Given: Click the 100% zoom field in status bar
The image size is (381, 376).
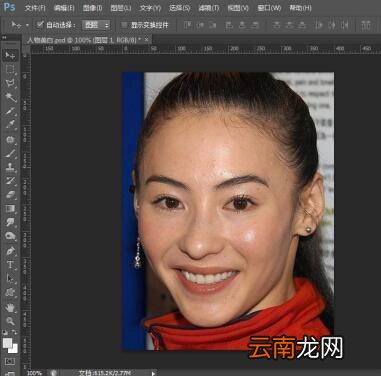Looking at the screenshot, I should tap(35, 373).
